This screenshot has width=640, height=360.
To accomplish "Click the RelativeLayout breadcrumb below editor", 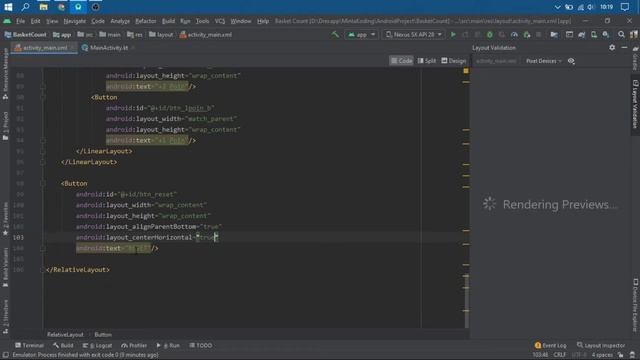I will [x=65, y=335].
